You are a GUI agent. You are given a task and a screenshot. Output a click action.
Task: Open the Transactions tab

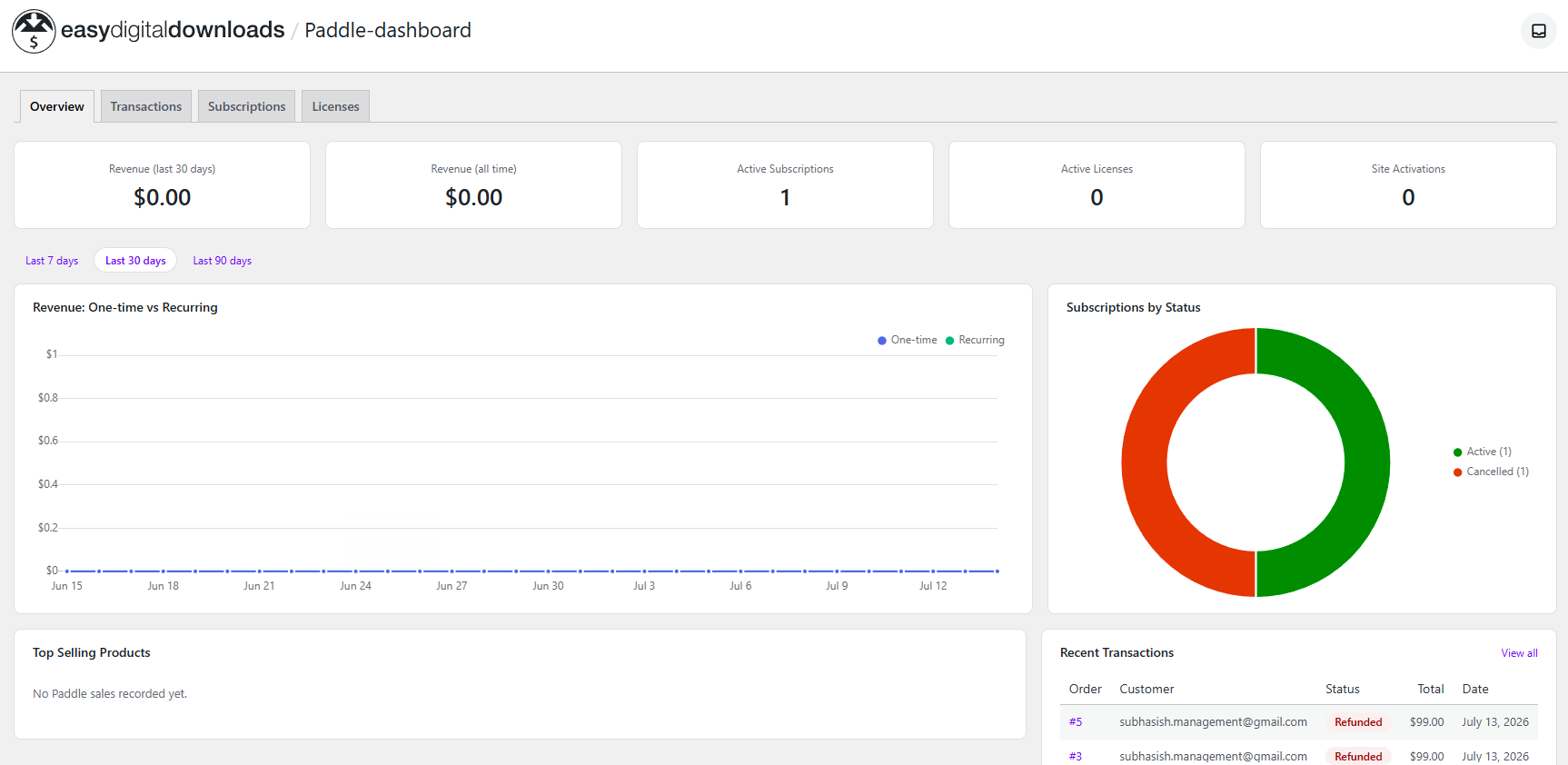click(146, 106)
